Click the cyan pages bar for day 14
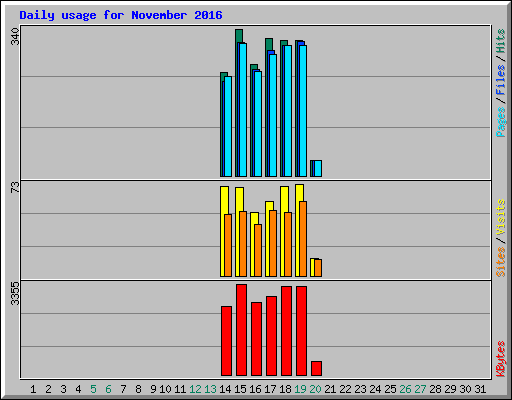Viewport: 512px width, 400px height. click(228, 126)
